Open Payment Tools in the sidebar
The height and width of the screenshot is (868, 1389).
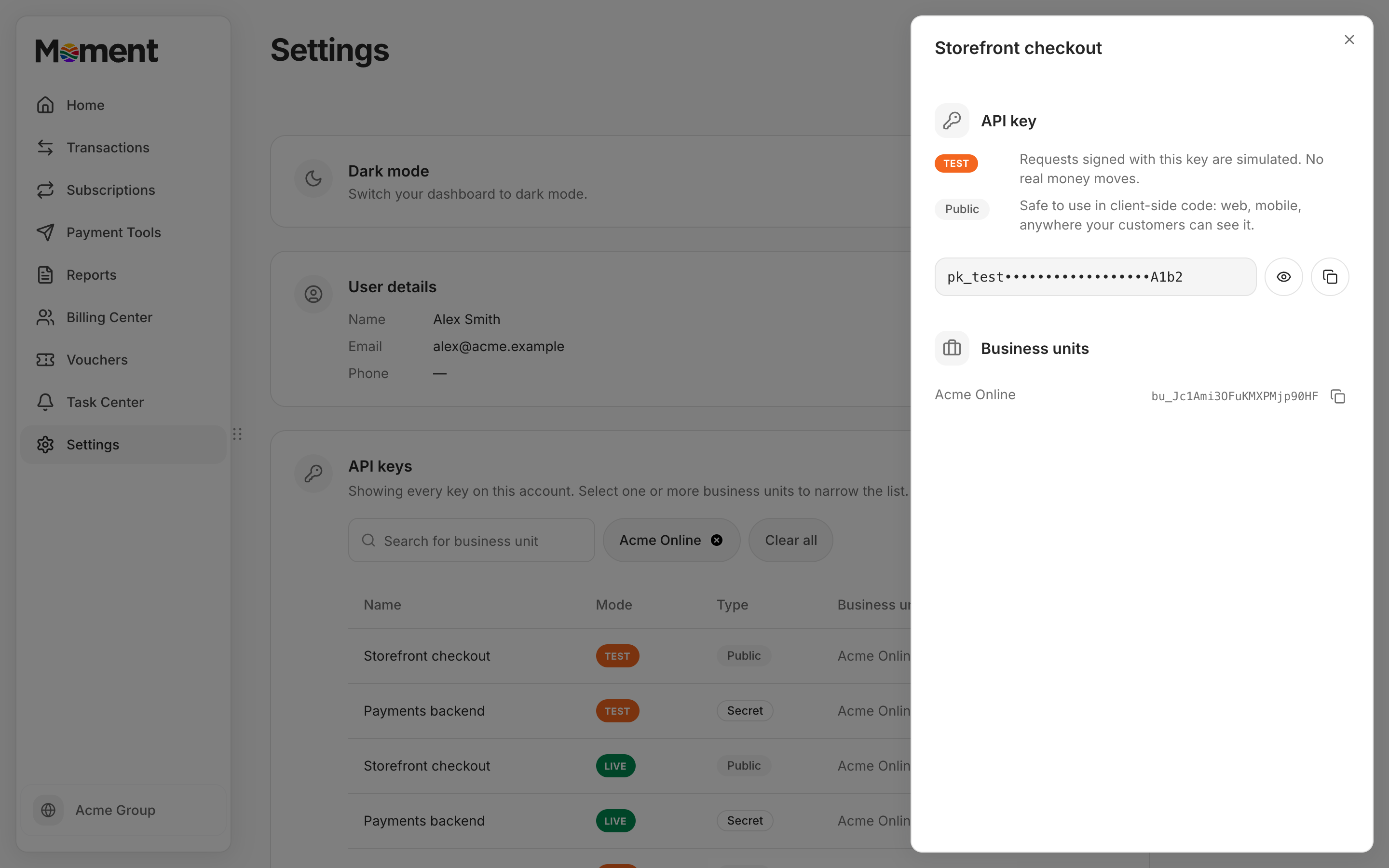coord(123,232)
